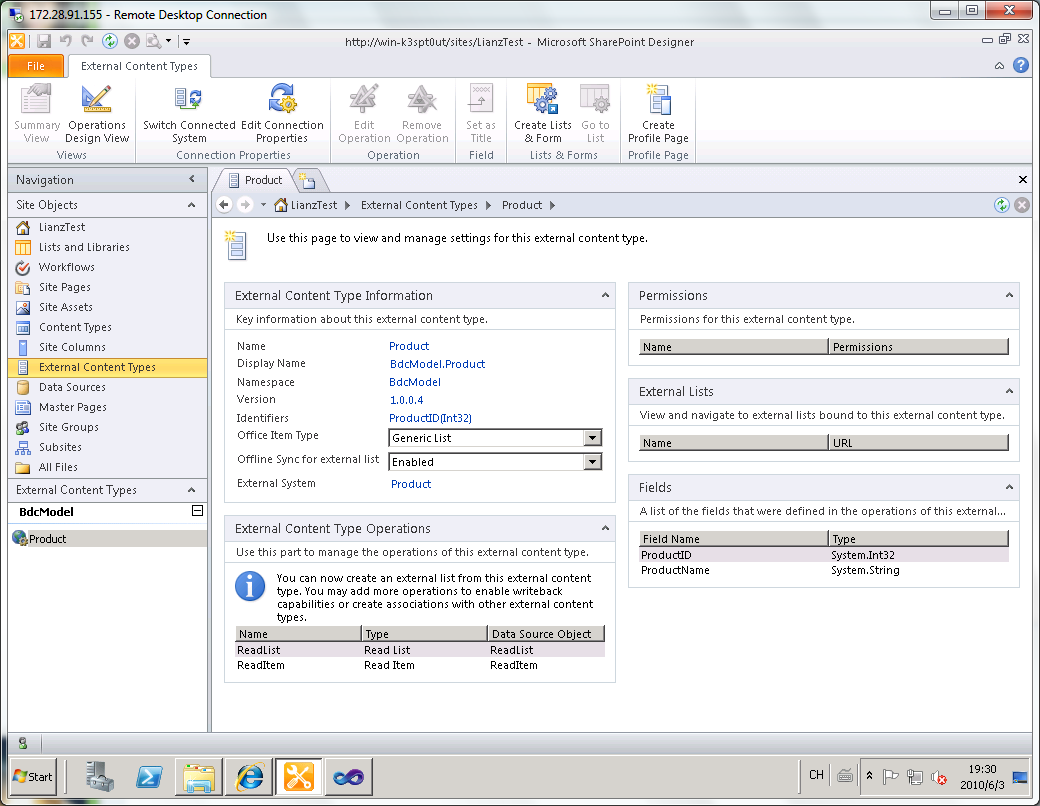Click the version 1.0.0.4 link
Viewport: 1040px width, 806px height.
click(406, 400)
